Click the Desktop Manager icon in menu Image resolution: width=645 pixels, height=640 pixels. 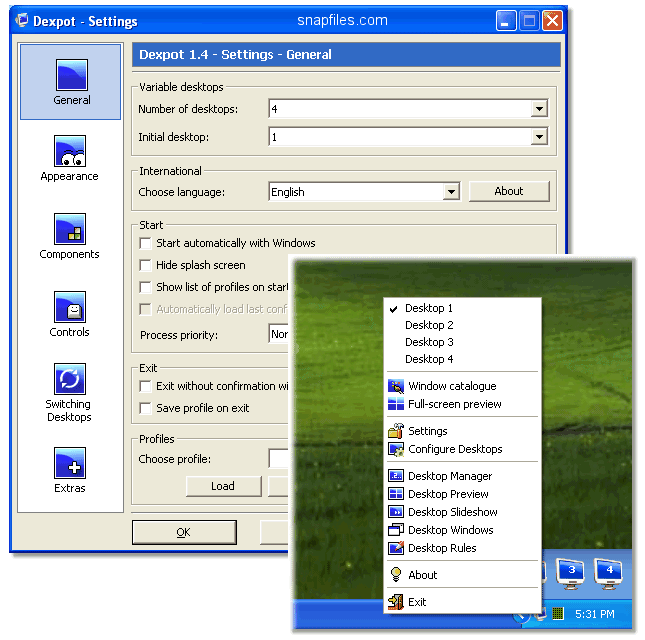point(396,476)
